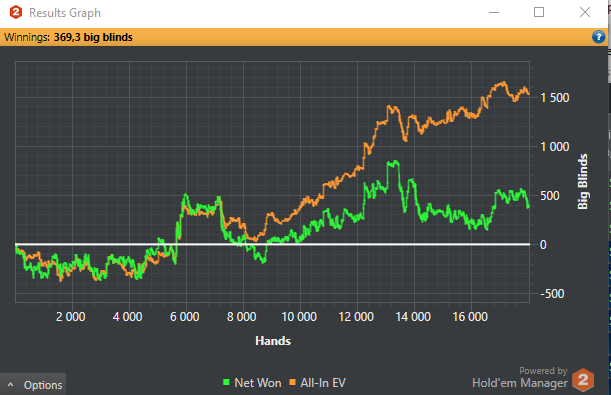This screenshot has width=611, height=395.
Task: Click the -500 big blinds axis label
Action: [552, 294]
